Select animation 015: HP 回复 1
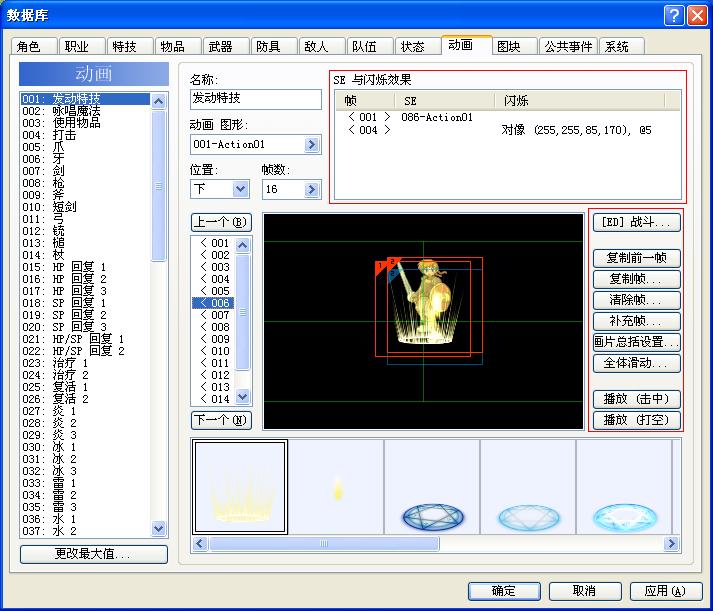 tap(85, 267)
